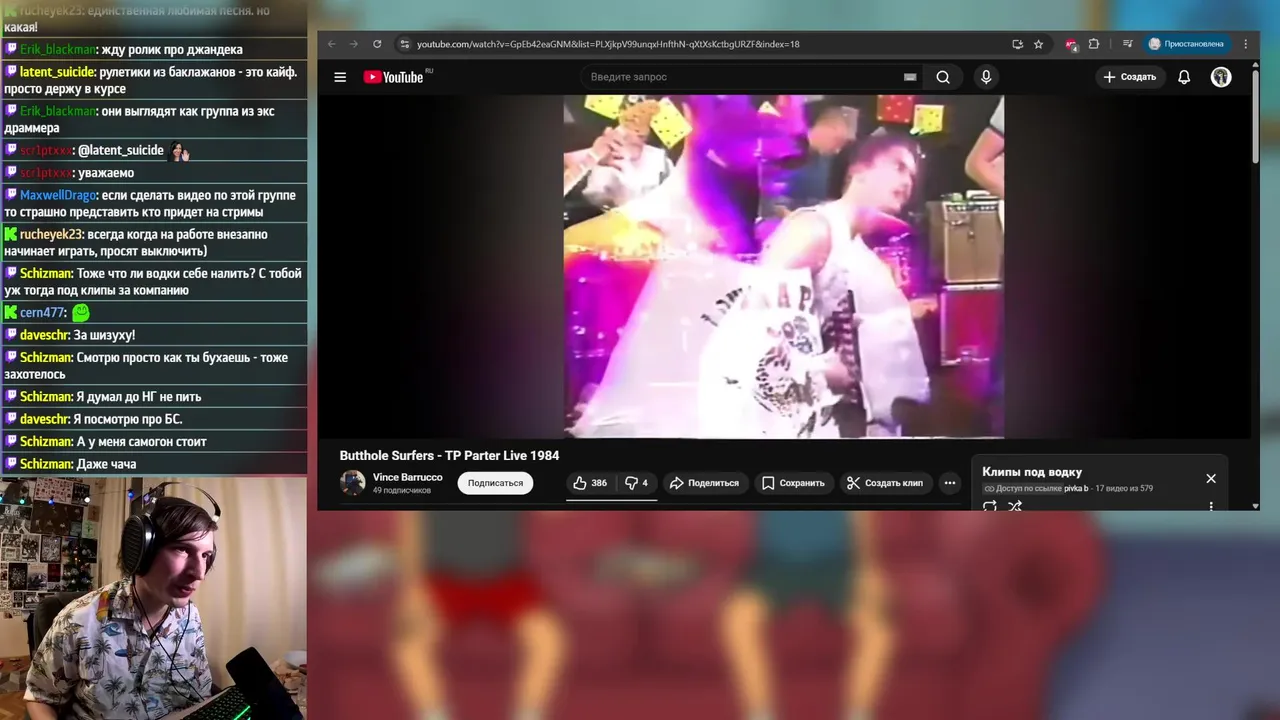Reload the YouTube page
Image resolution: width=1280 pixels, height=720 pixels.
pos(377,44)
